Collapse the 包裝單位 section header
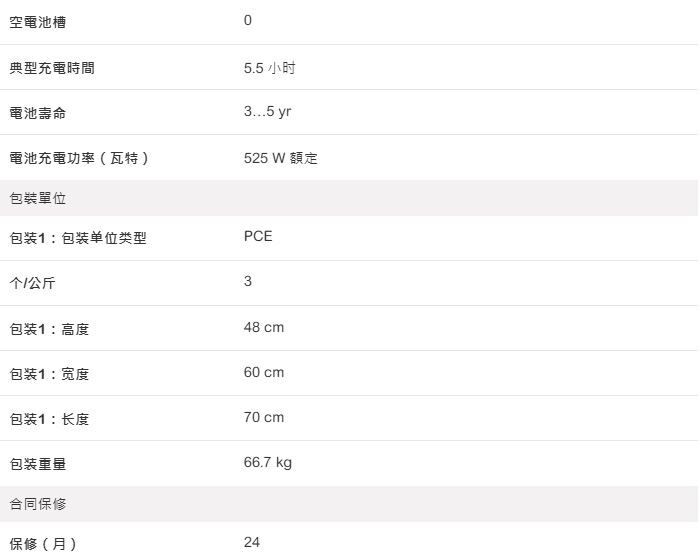The width and height of the screenshot is (700, 555). tap(38, 198)
